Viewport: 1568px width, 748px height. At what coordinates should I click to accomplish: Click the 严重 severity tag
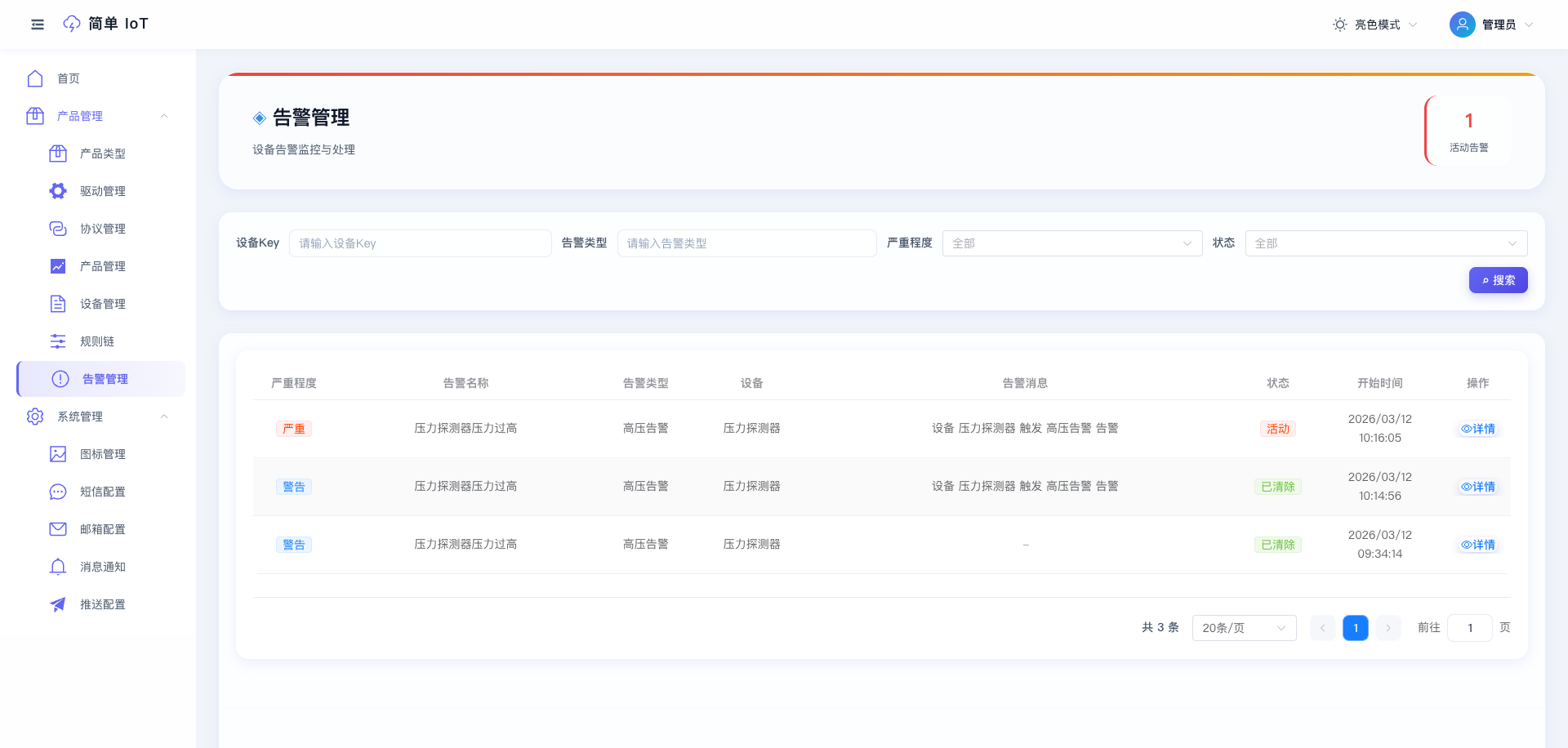click(294, 429)
